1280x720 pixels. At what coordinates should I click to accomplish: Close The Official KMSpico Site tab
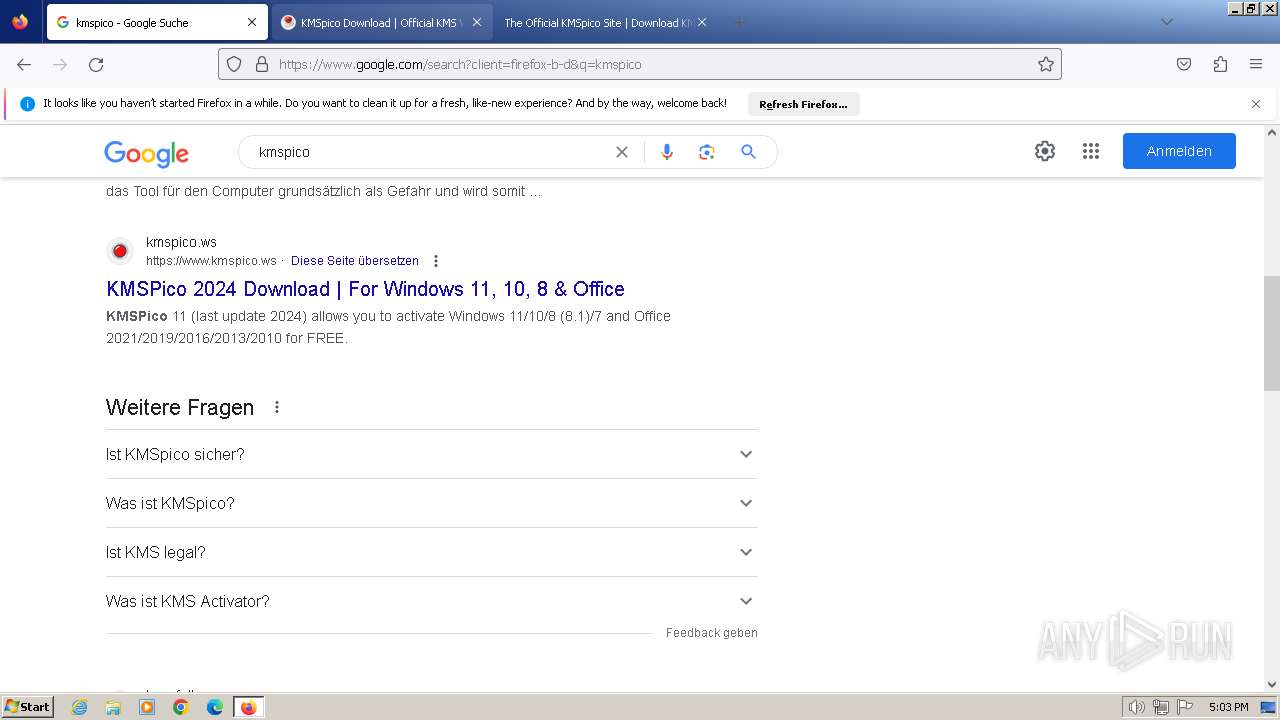tap(702, 22)
